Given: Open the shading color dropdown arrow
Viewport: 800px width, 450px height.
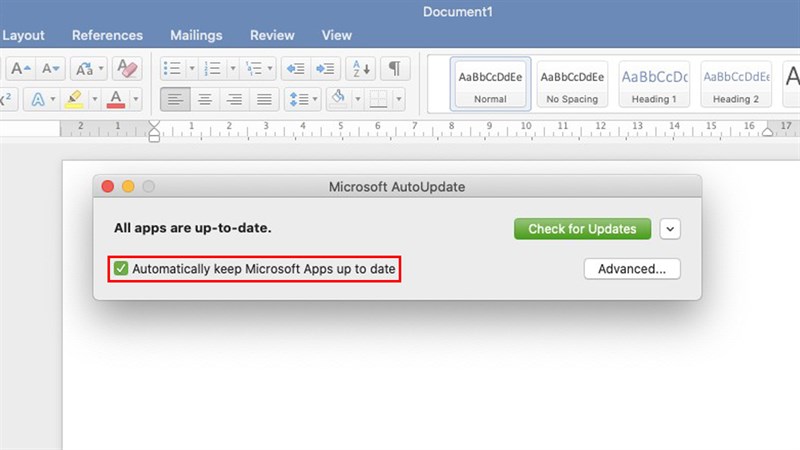Looking at the screenshot, I should point(358,99).
